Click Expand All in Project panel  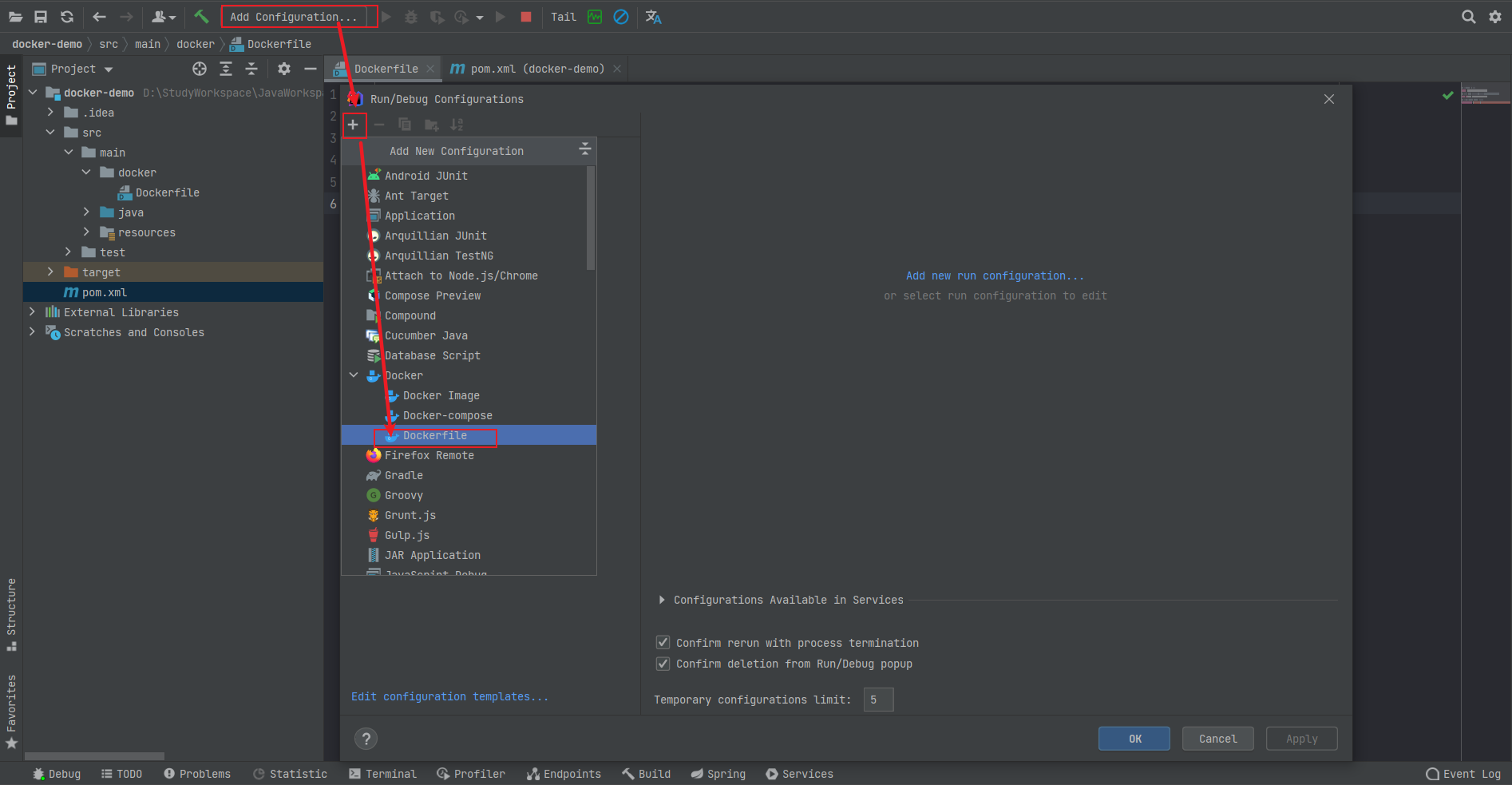(x=226, y=69)
